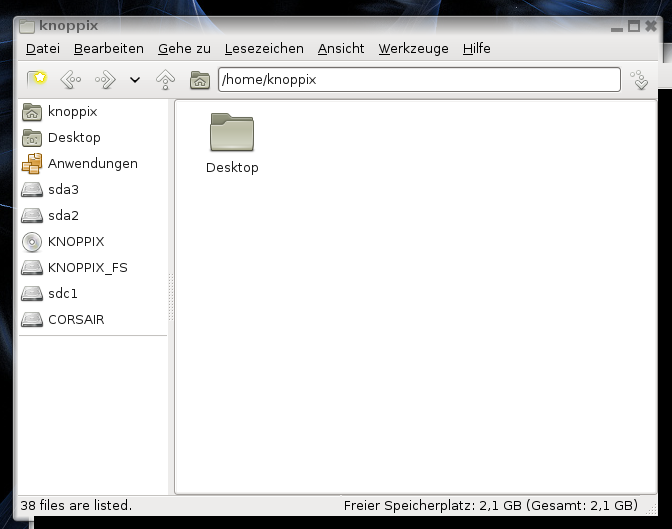This screenshot has width=672, height=529.
Task: Open the Werkzeuge menu
Action: 413,48
